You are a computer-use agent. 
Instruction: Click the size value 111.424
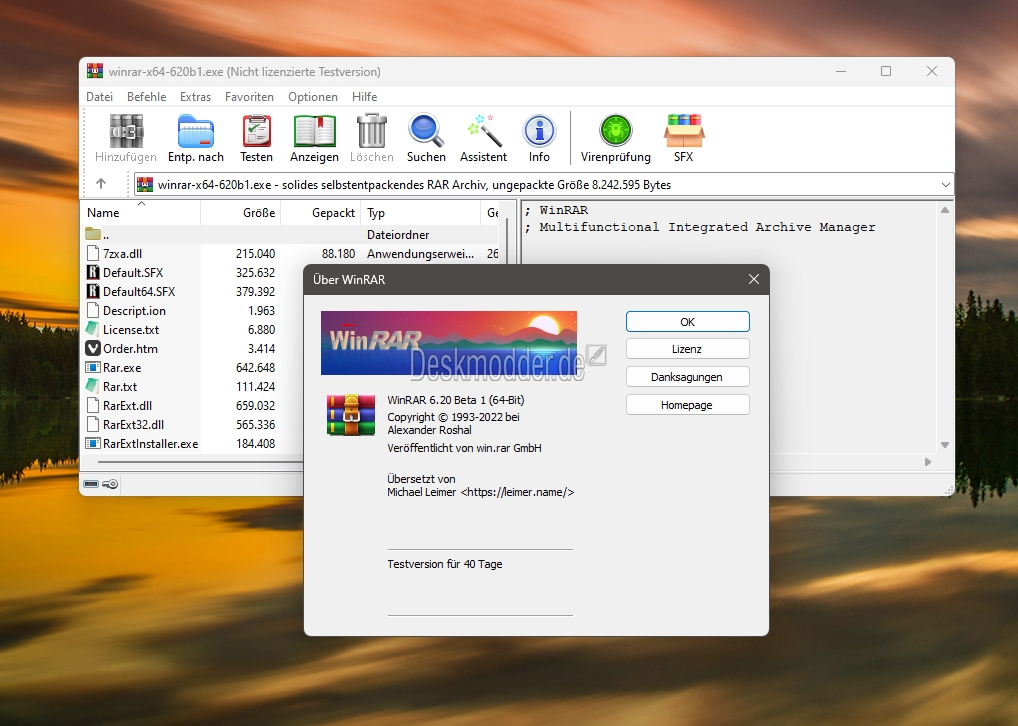(256, 386)
